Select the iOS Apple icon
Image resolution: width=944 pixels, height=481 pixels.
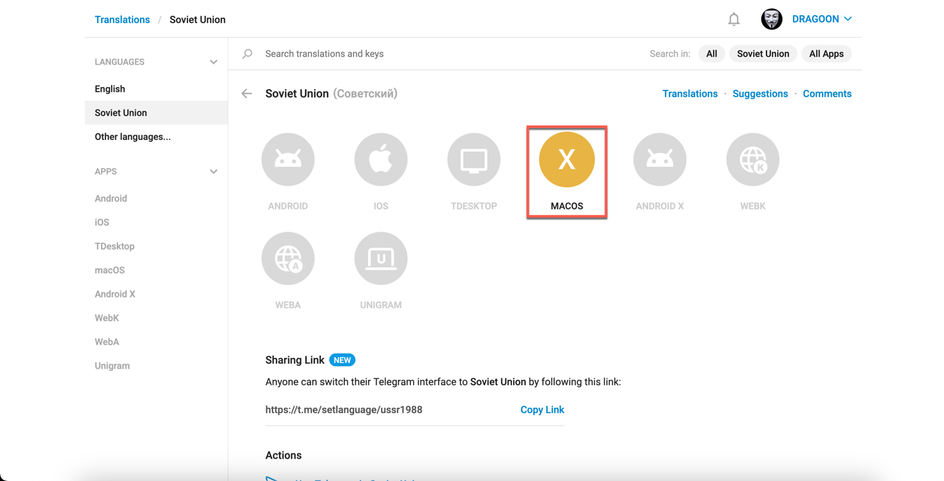380,160
